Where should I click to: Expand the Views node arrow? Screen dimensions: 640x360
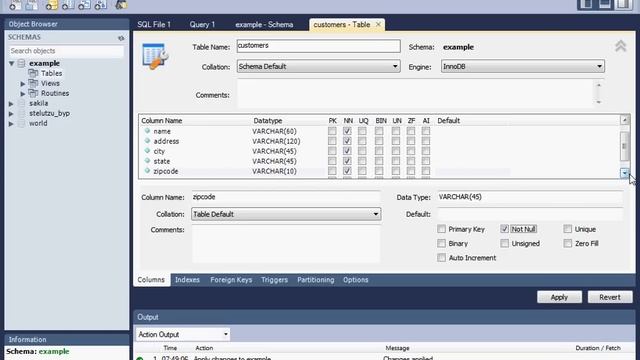pos(23,83)
